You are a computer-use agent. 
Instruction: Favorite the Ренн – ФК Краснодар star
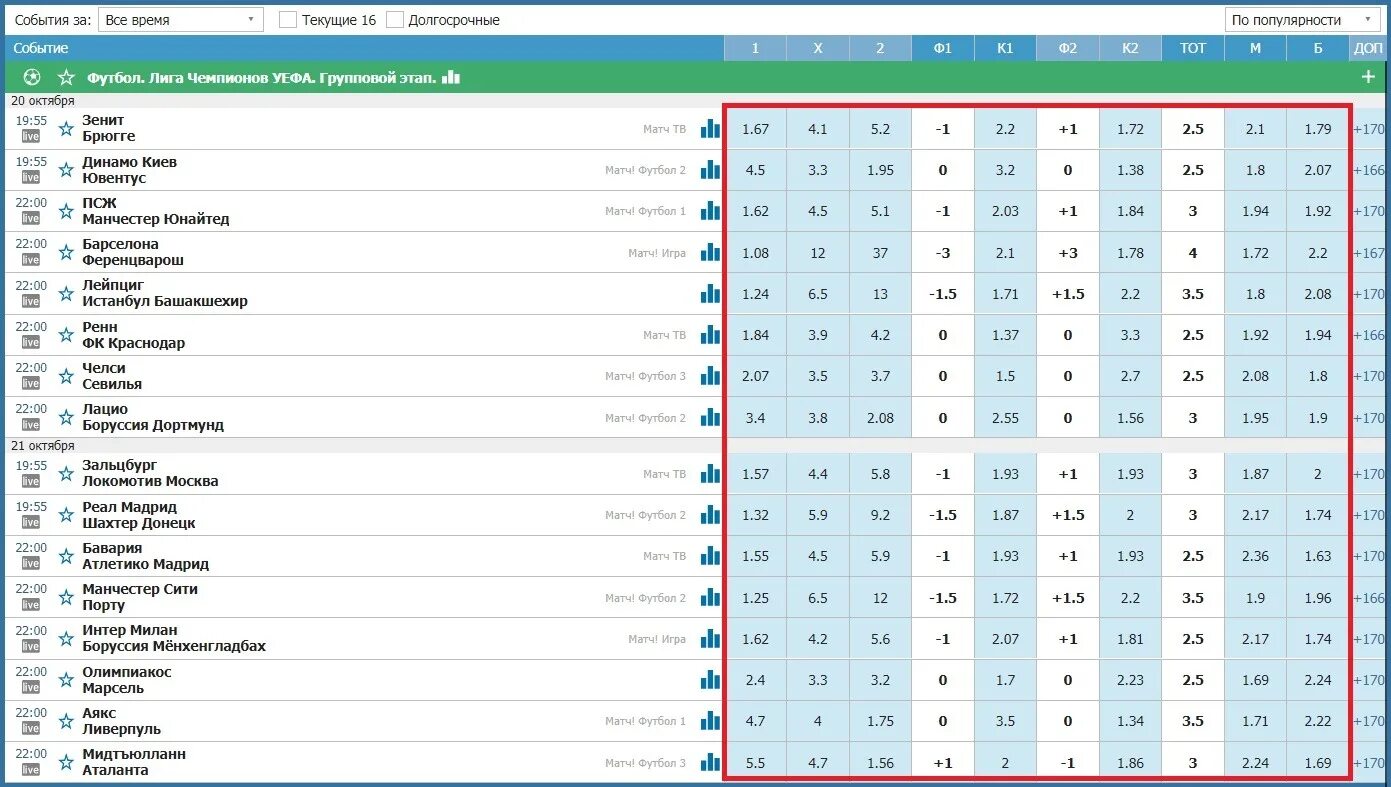[x=66, y=335]
